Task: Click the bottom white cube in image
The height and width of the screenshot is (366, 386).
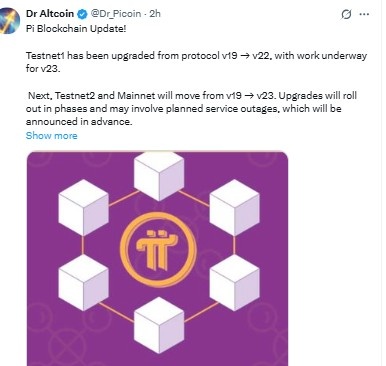Action: [x=159, y=325]
